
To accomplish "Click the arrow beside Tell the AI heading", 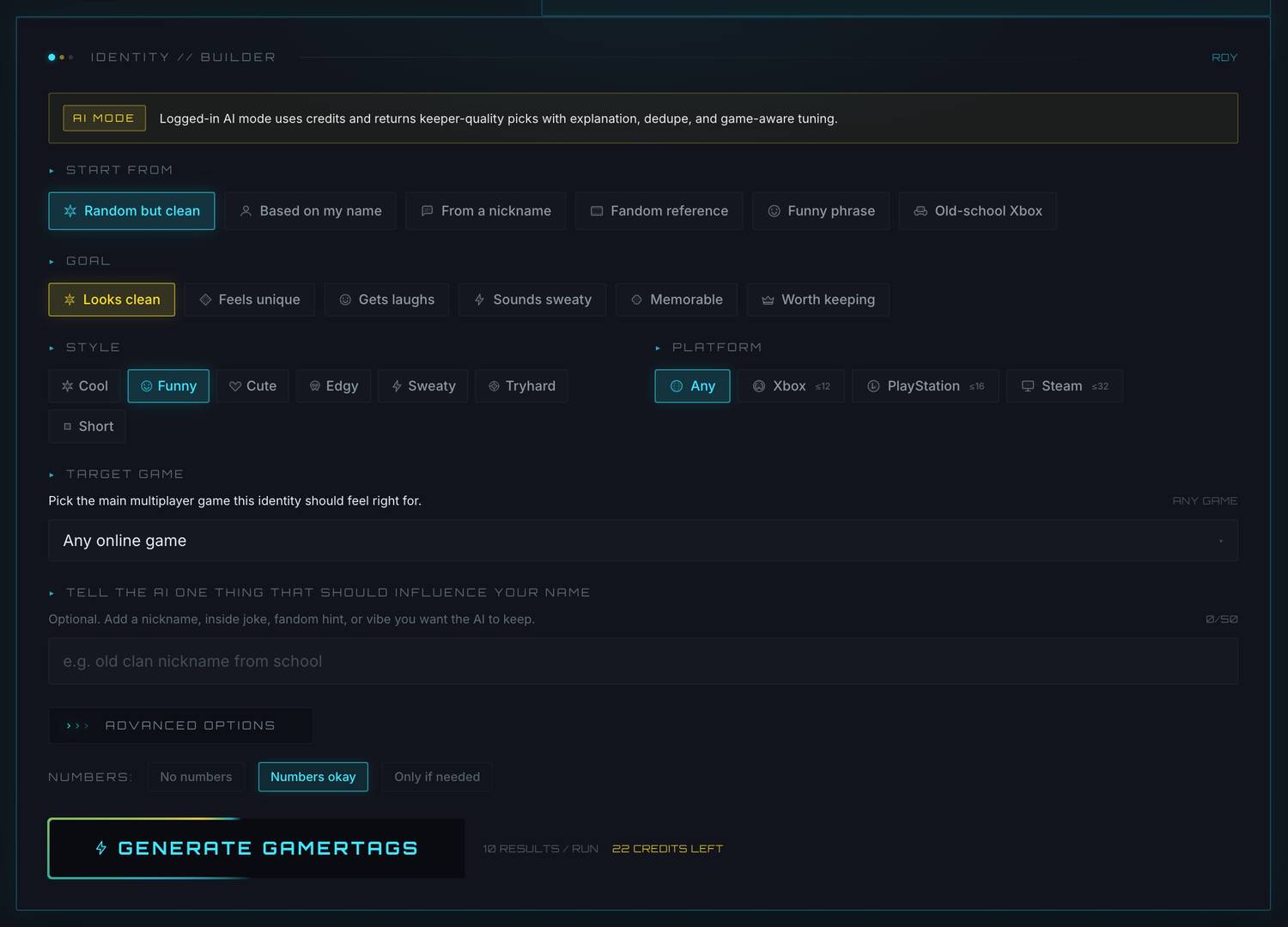I will pos(52,593).
